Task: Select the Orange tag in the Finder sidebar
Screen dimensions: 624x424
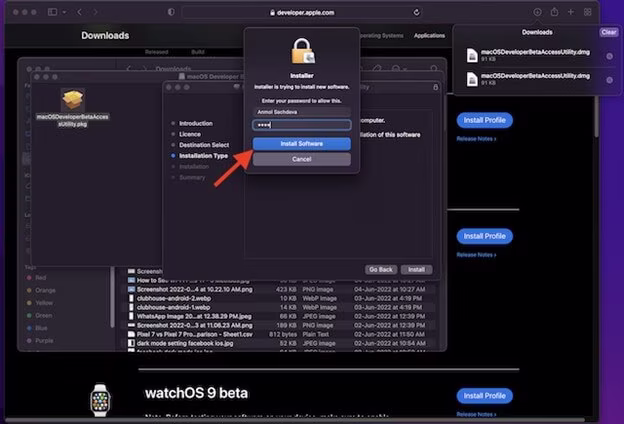Action: coord(41,290)
